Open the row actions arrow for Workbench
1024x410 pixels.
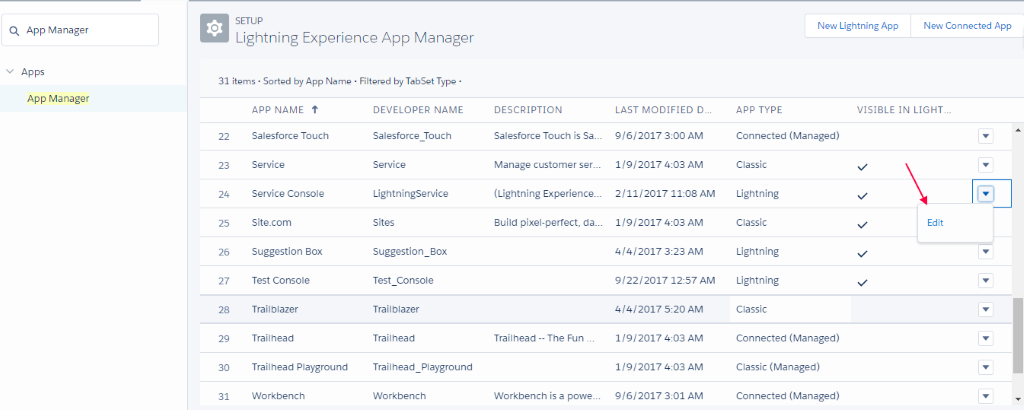pos(985,396)
